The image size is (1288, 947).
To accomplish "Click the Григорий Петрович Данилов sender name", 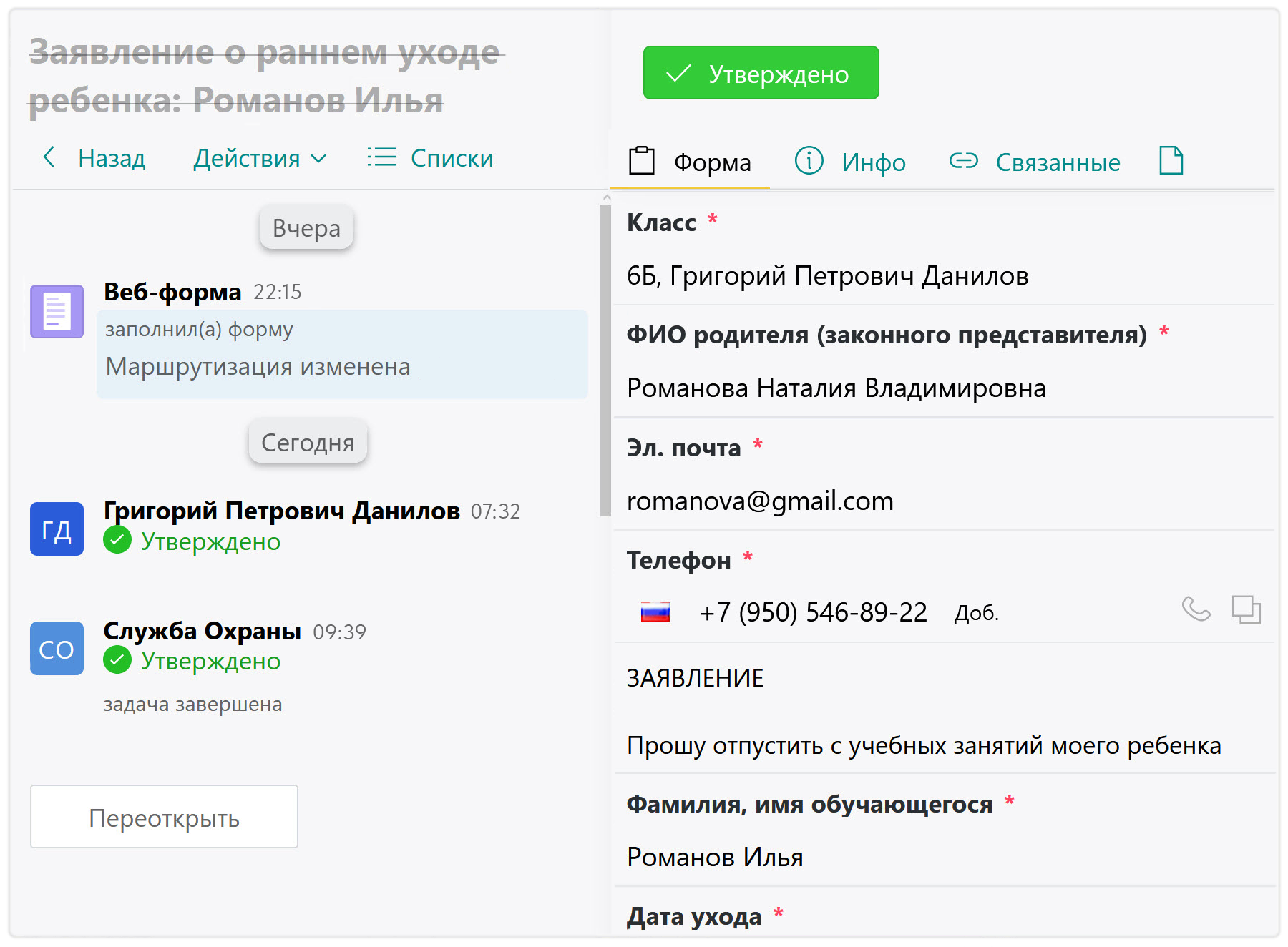I will (x=282, y=511).
